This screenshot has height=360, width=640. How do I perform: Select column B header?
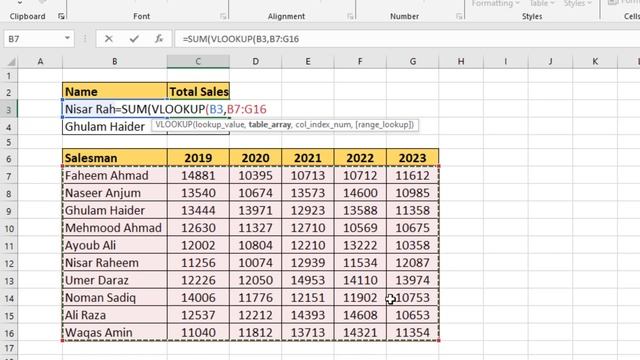115,62
